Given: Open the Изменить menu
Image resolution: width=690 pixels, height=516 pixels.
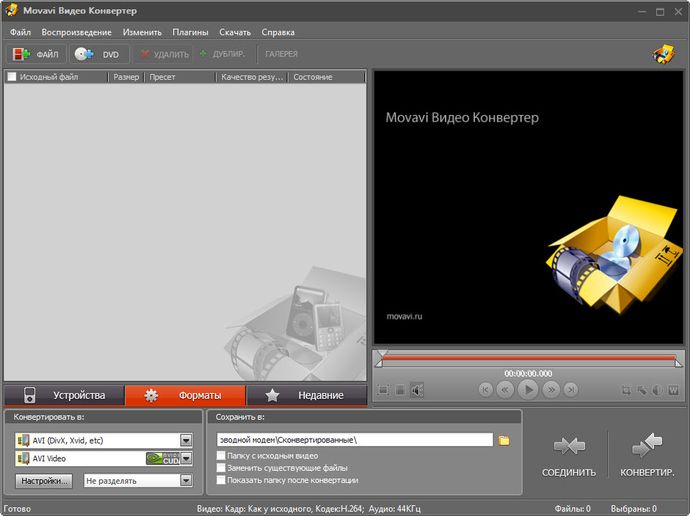Looking at the screenshot, I should (x=142, y=32).
